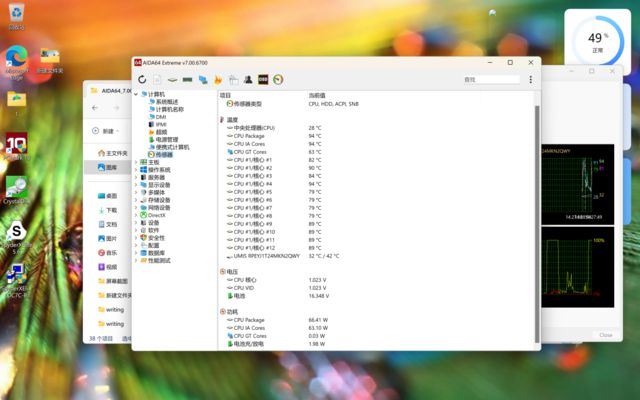This screenshot has height=400, width=640.
Task: Open 图库 in File Explorer sidebar
Action: 108,167
